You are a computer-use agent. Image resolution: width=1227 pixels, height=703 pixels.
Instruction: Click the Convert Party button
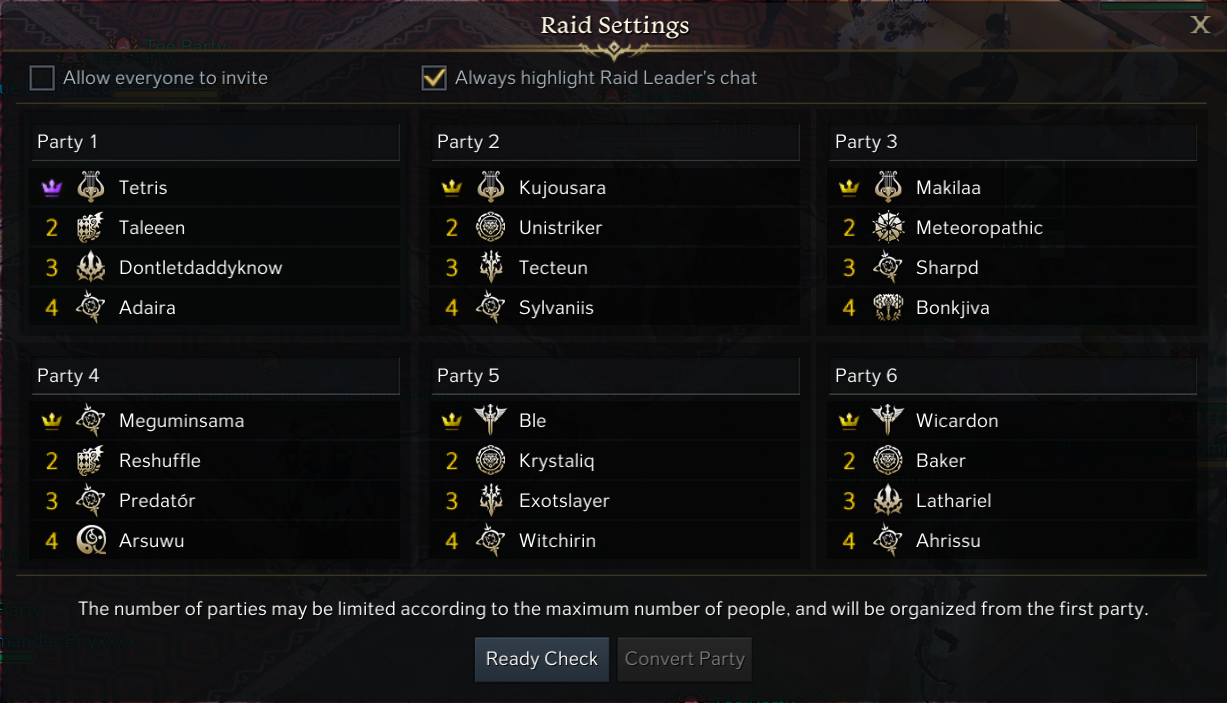pos(684,659)
